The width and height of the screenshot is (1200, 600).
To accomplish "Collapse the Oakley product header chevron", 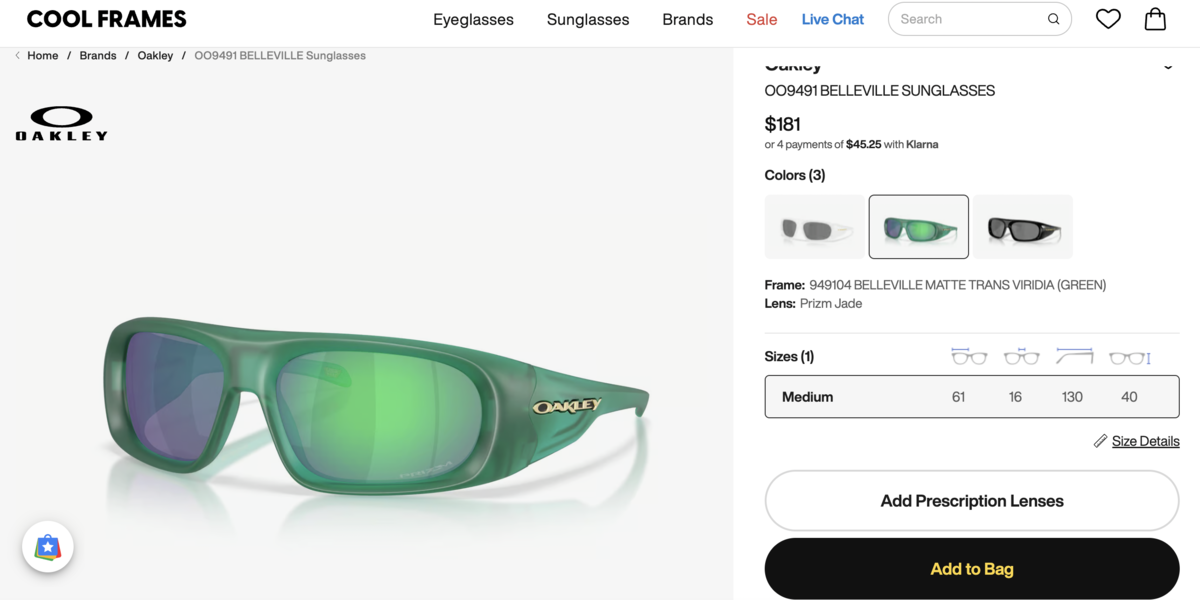I will 1168,66.
